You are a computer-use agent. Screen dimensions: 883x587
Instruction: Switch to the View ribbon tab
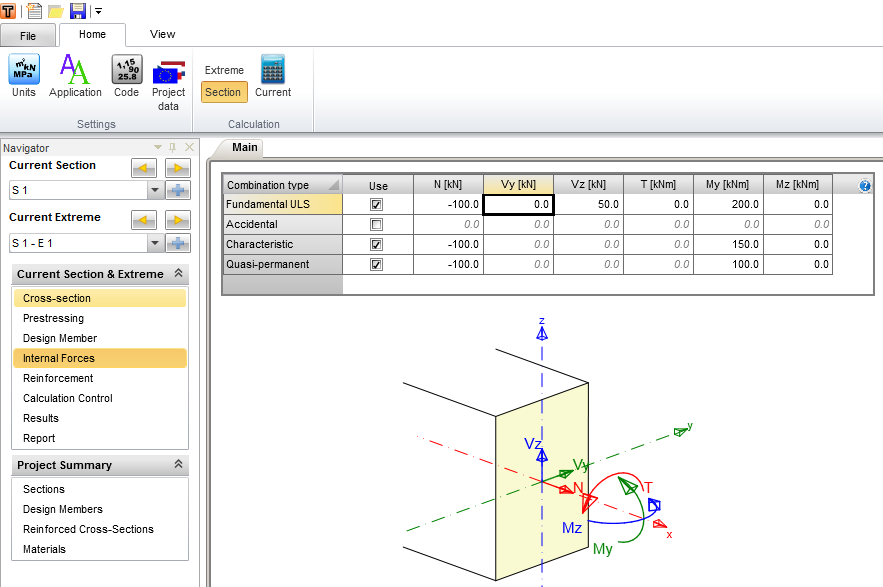click(162, 34)
